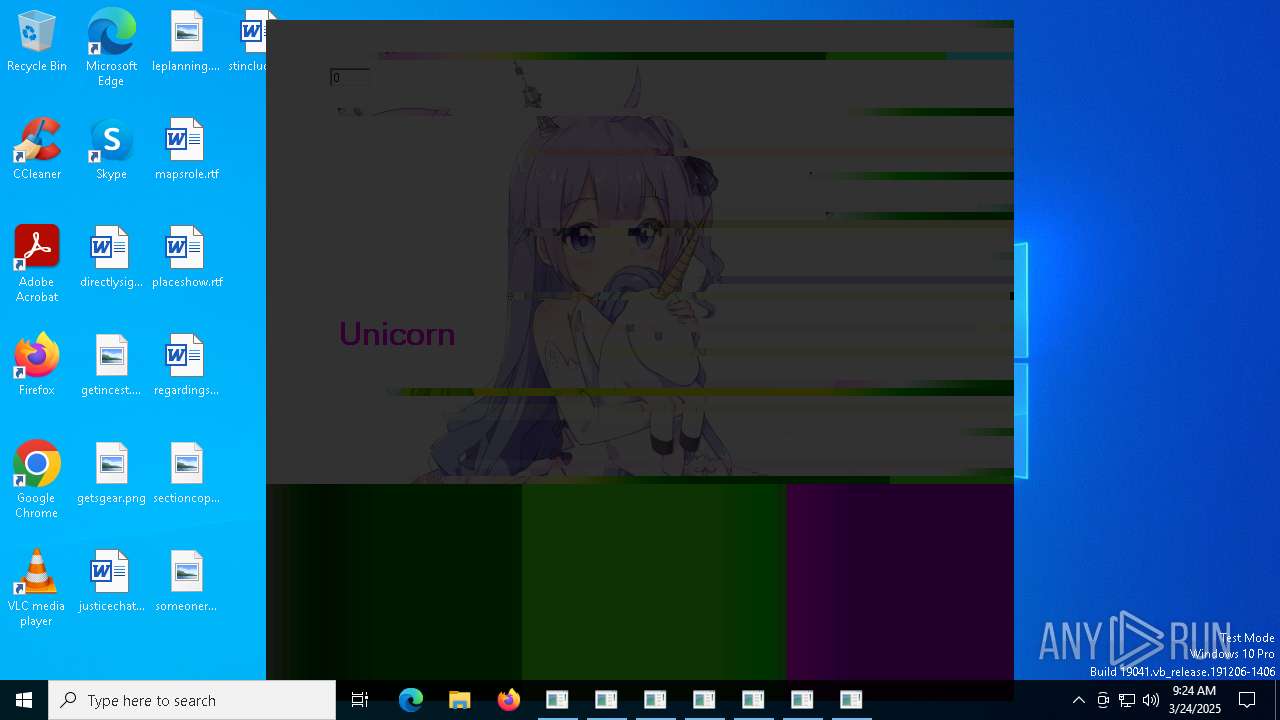Open the Recycle Bin desktop icon
1280x720 pixels.
click(37, 42)
